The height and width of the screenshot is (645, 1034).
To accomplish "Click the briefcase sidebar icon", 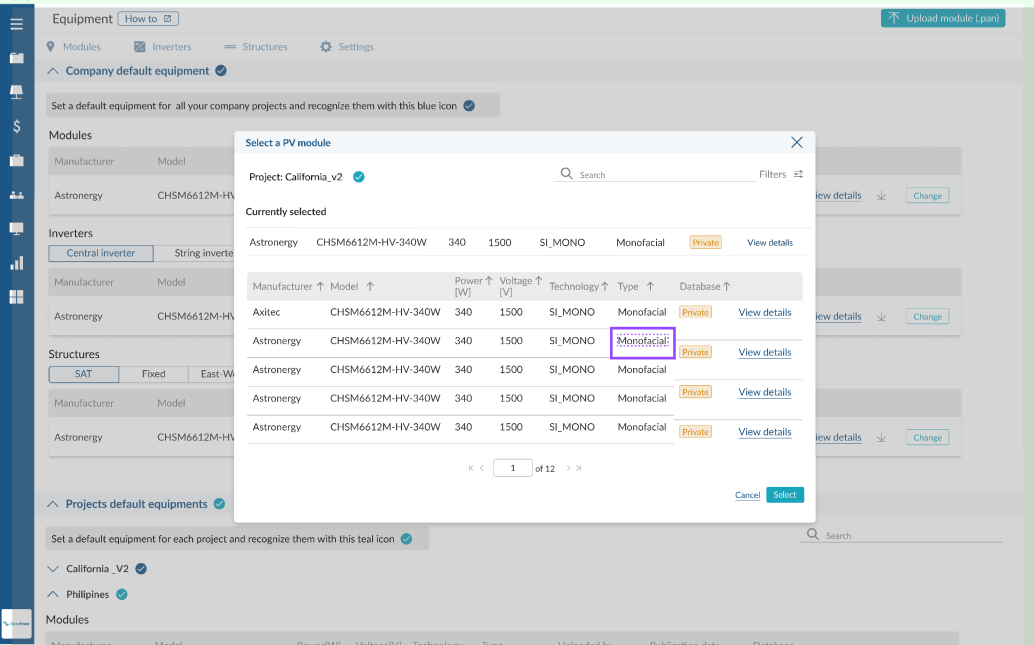I will (x=16, y=160).
